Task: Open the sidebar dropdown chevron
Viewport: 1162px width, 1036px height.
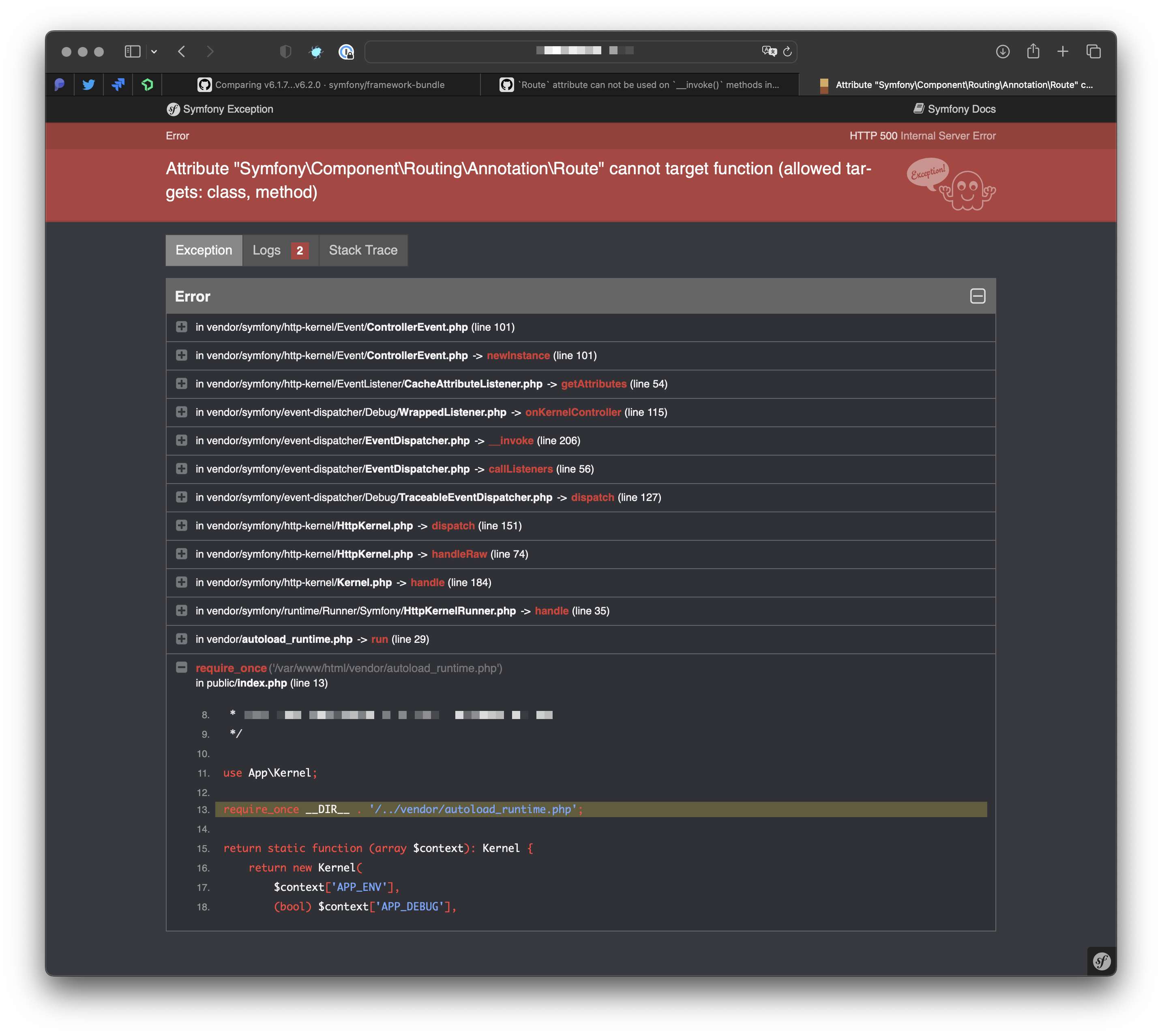Action: (x=154, y=52)
